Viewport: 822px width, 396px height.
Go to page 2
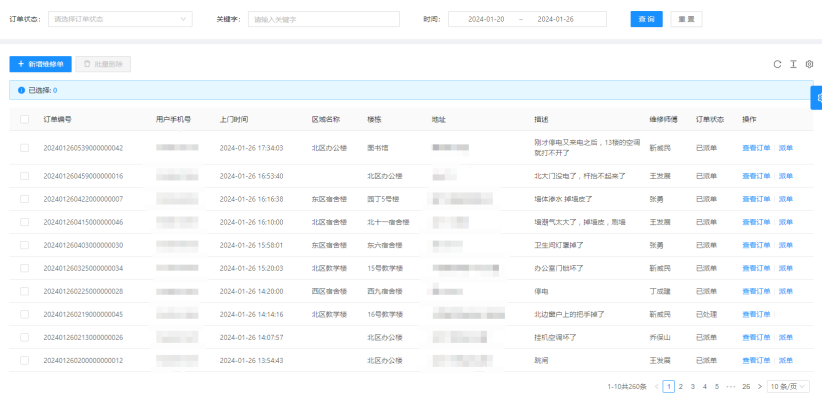tap(680, 387)
